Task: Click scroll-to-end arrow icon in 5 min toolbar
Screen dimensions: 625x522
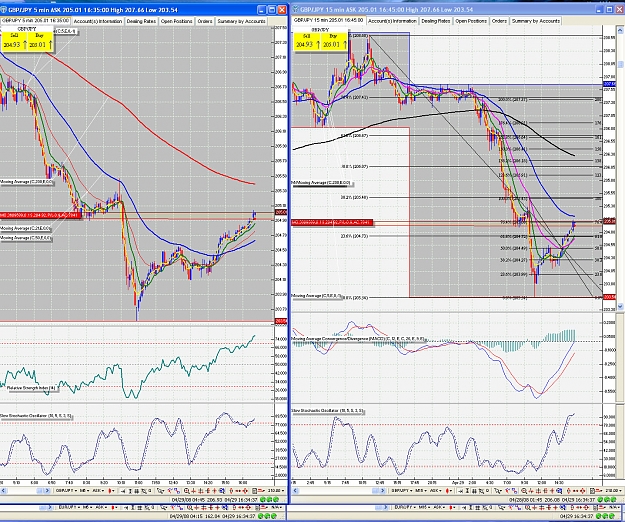Action: click(x=123, y=491)
